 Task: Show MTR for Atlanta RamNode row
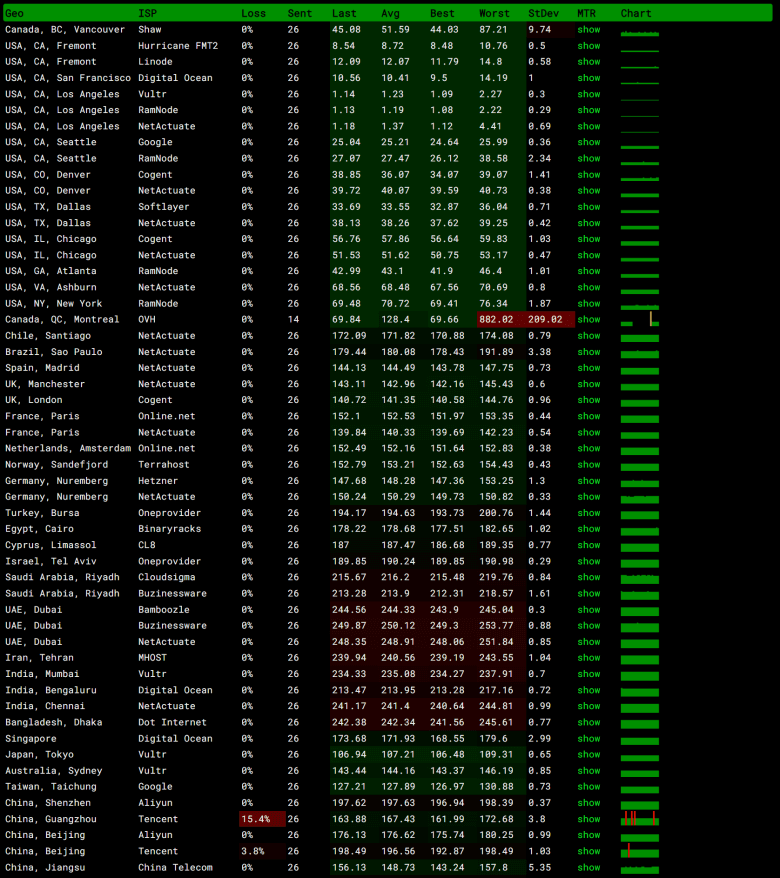pos(588,271)
